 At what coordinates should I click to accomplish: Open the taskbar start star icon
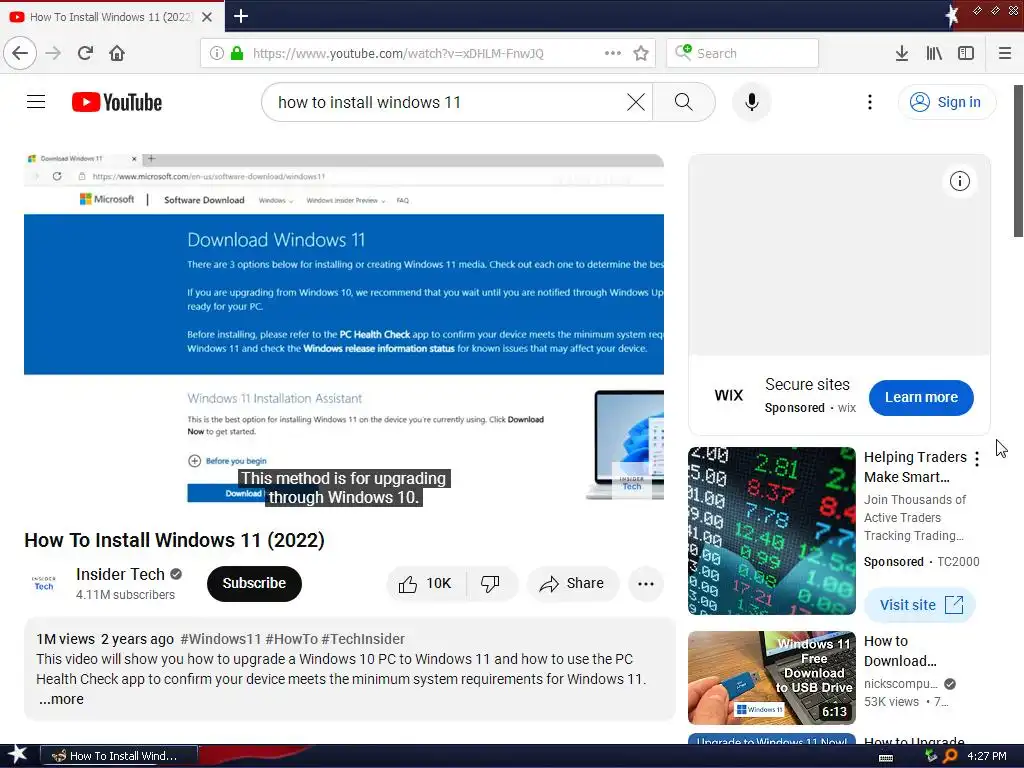16,756
